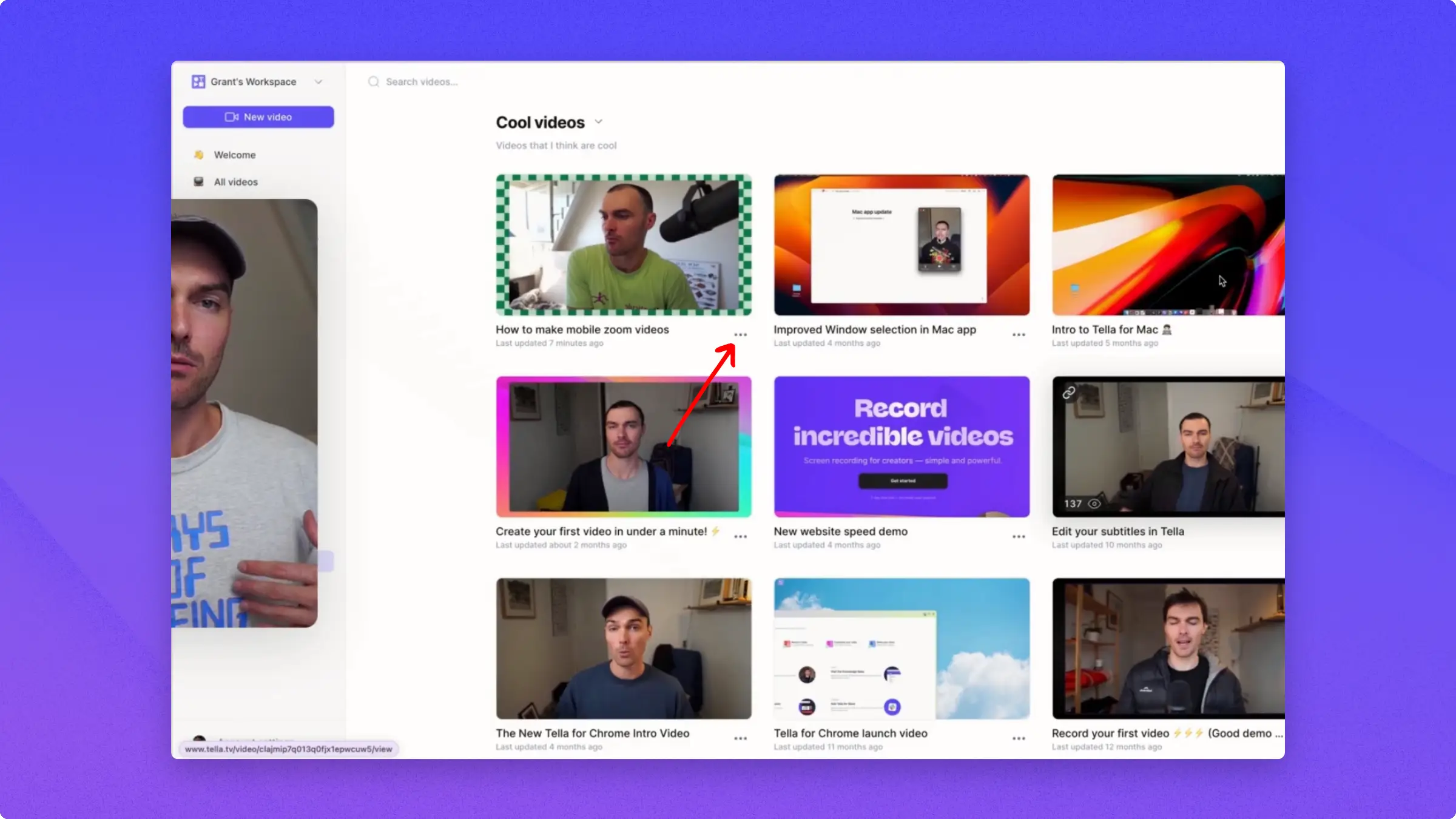This screenshot has width=1456, height=819.
Task: Open options for Tella for Chrome launch video
Action: click(x=1019, y=739)
